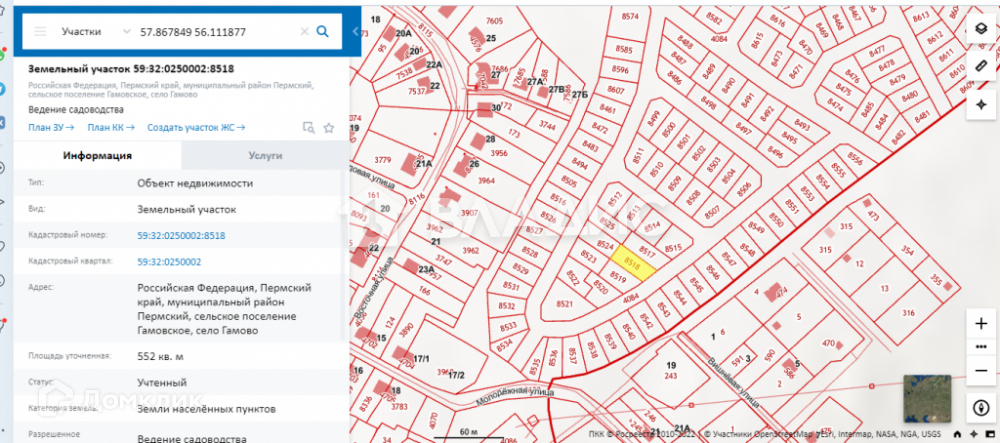Click the window icon in the footer
Screen dimensions: 1000x443
(x=989, y=435)
